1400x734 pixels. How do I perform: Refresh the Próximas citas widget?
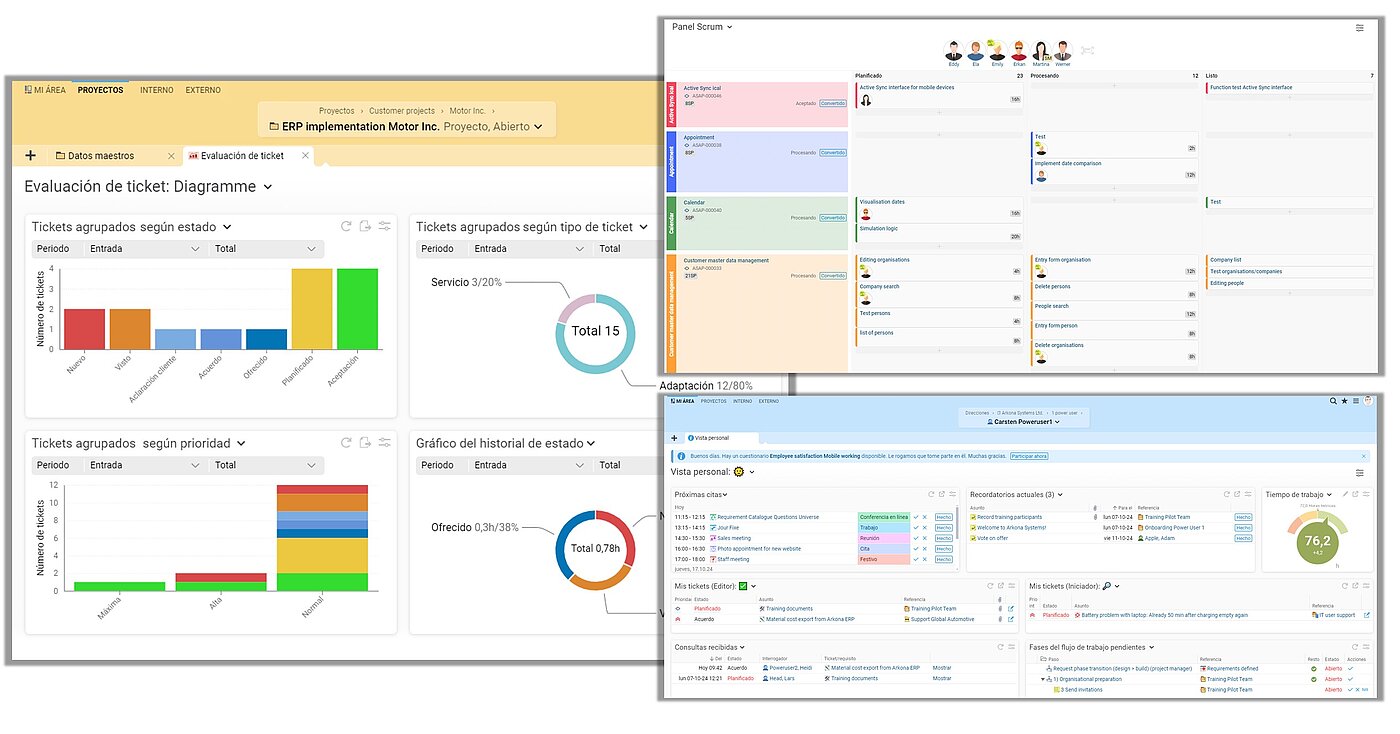(931, 494)
